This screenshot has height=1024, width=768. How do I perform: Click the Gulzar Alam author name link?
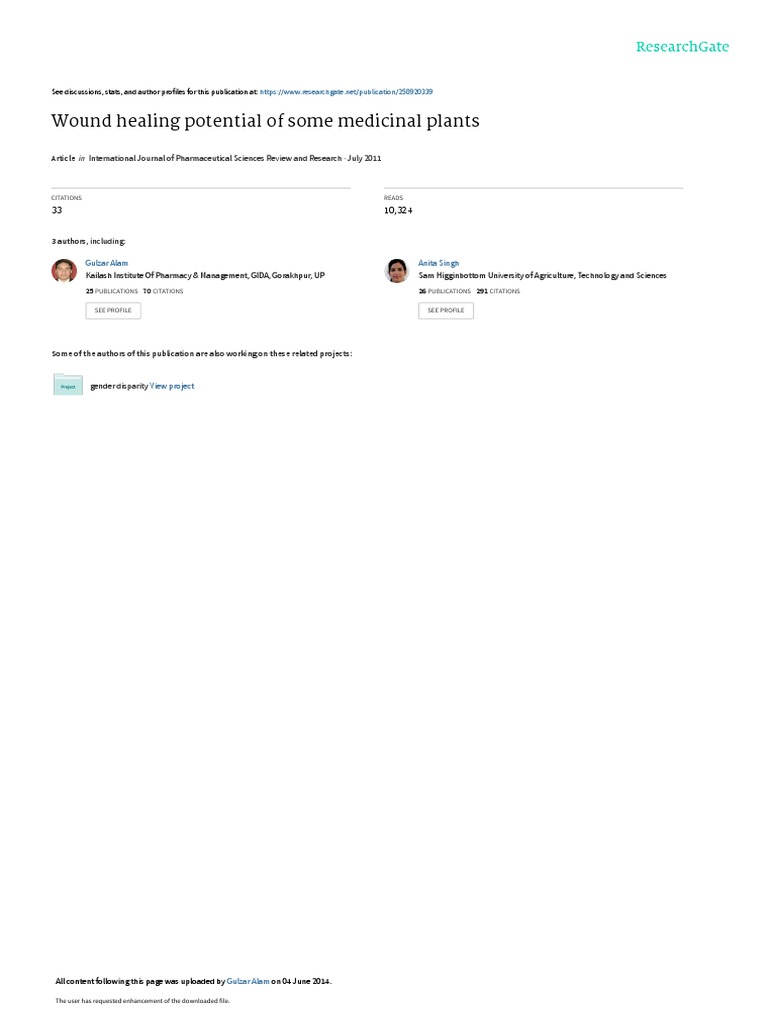click(106, 263)
